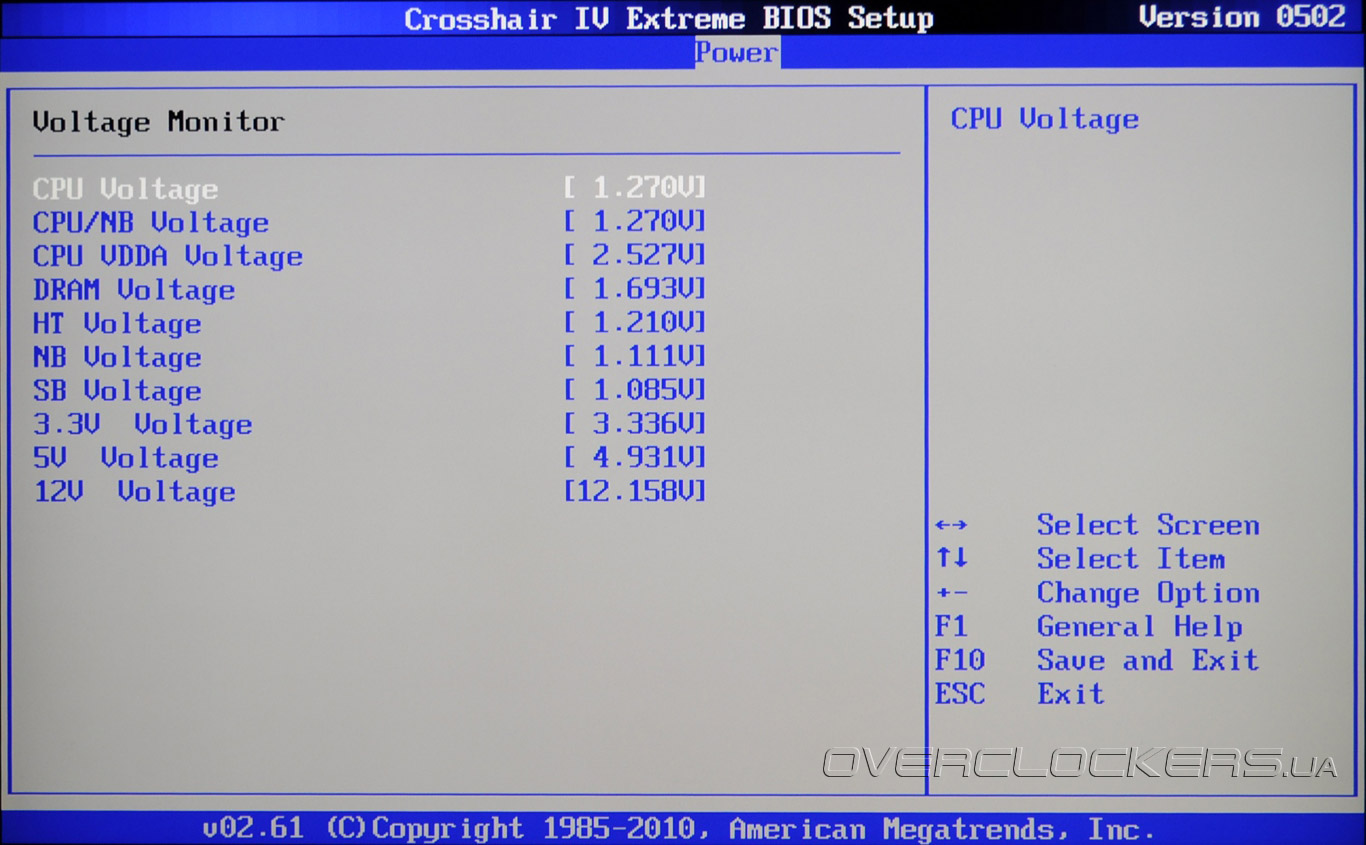The image size is (1366, 845).
Task: Click the F1 key label
Action: tap(951, 627)
